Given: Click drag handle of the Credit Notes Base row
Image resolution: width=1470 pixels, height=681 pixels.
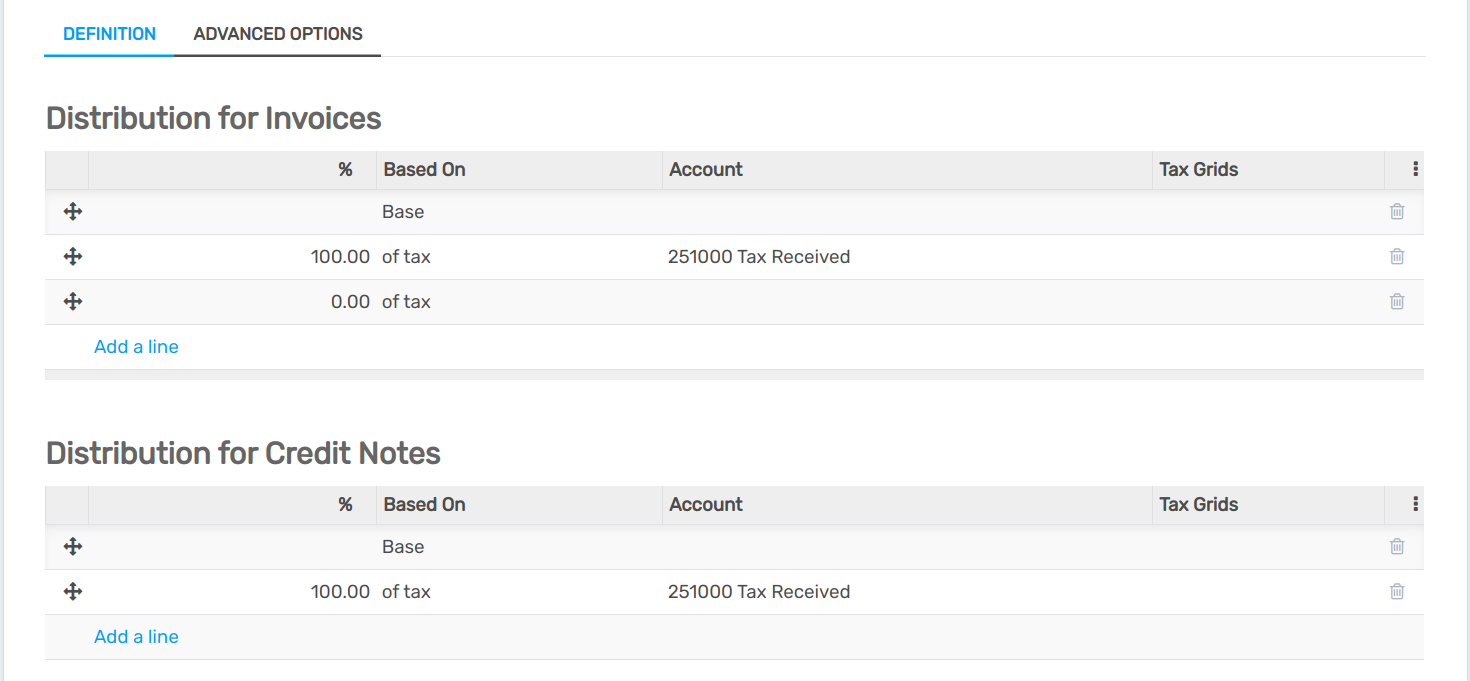Looking at the screenshot, I should [72, 547].
